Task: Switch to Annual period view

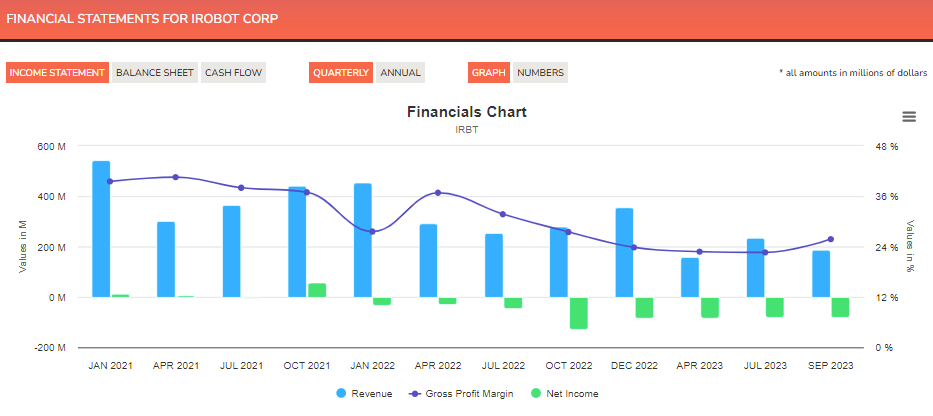Action: click(x=400, y=73)
